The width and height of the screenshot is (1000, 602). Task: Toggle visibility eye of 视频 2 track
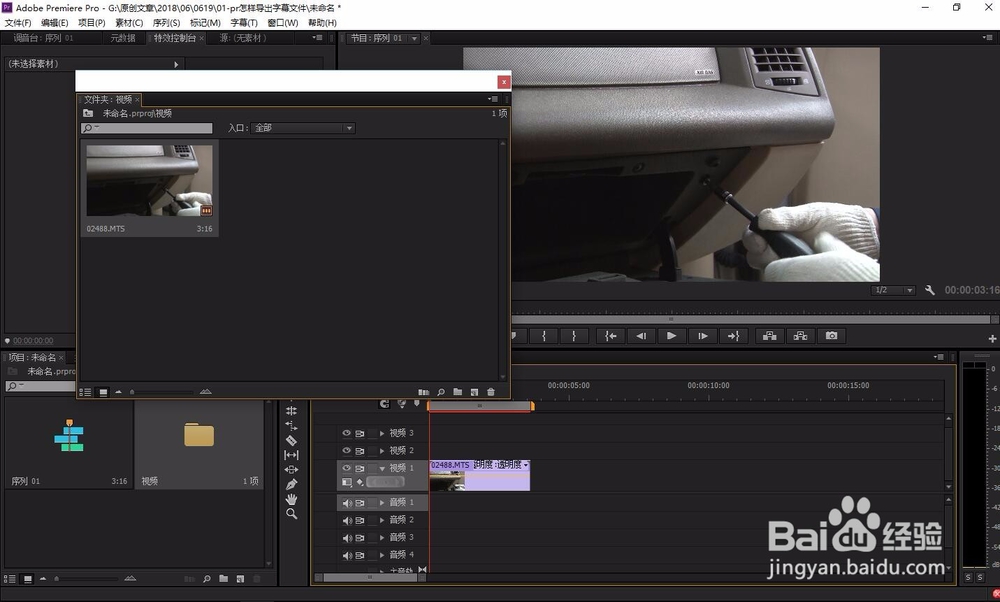(346, 450)
